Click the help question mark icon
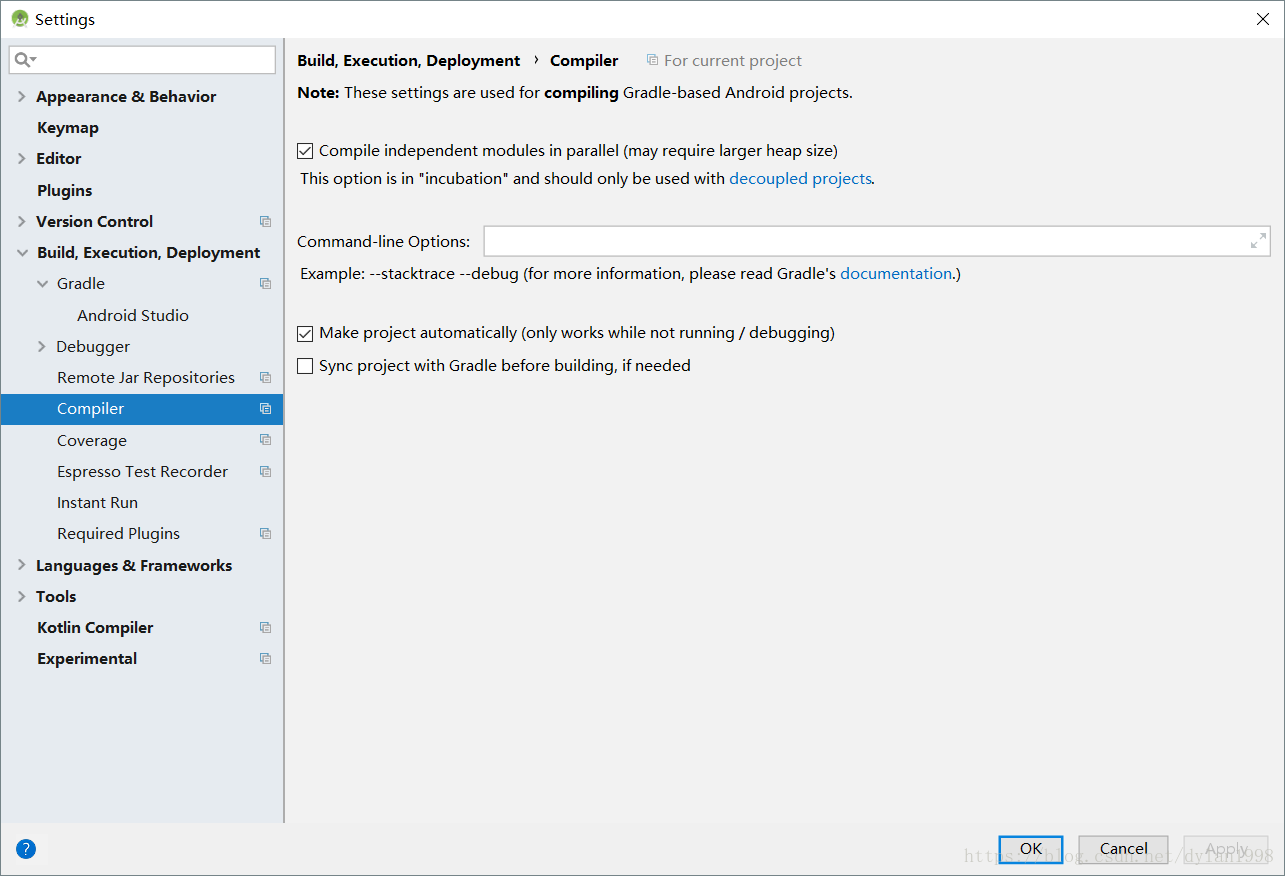Image resolution: width=1285 pixels, height=876 pixels. 25,848
